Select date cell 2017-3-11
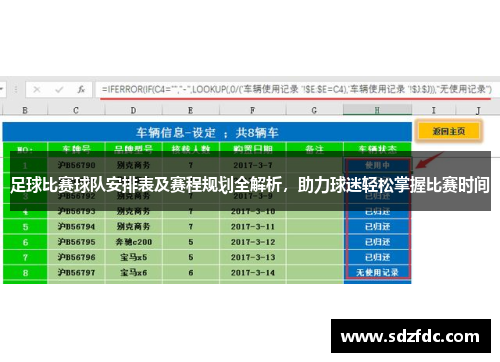Viewport: 500px width, 362px height. coord(253,227)
